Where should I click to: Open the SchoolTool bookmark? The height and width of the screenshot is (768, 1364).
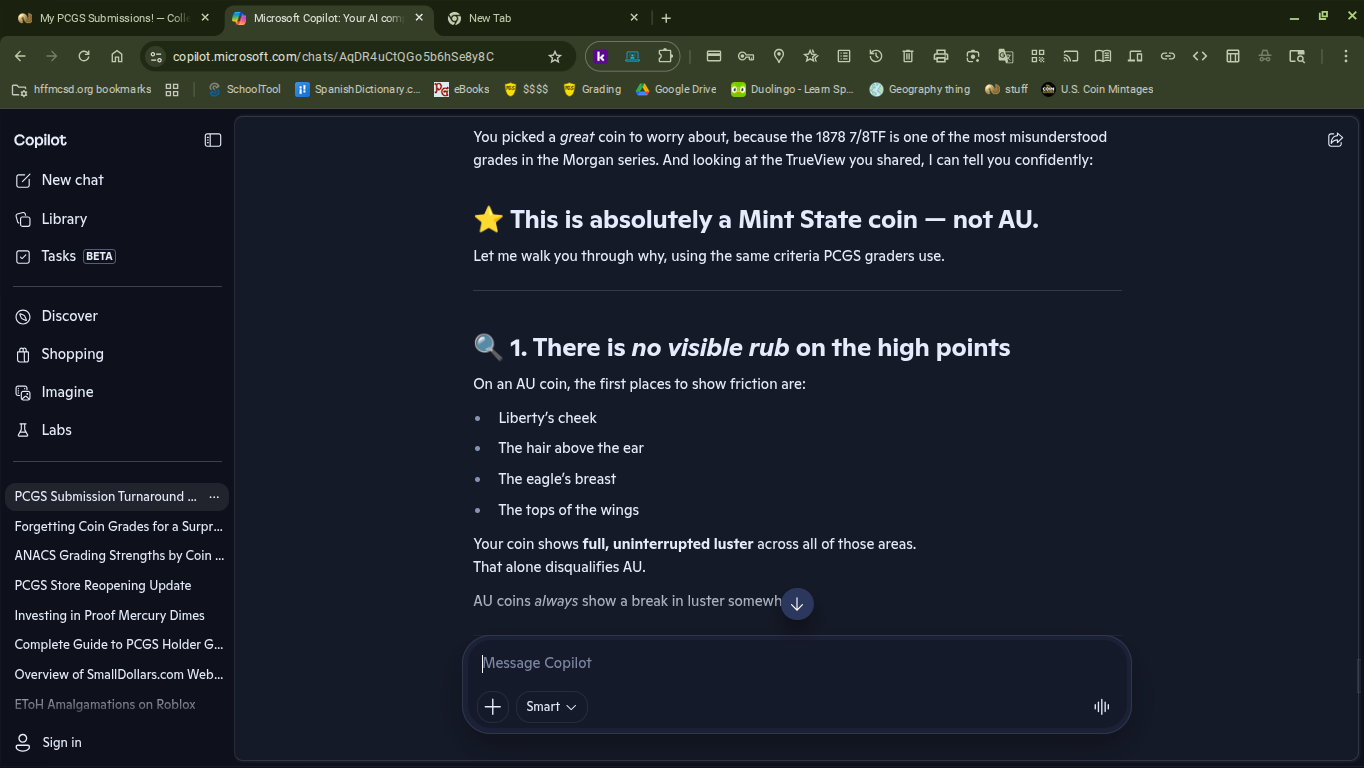coord(244,89)
